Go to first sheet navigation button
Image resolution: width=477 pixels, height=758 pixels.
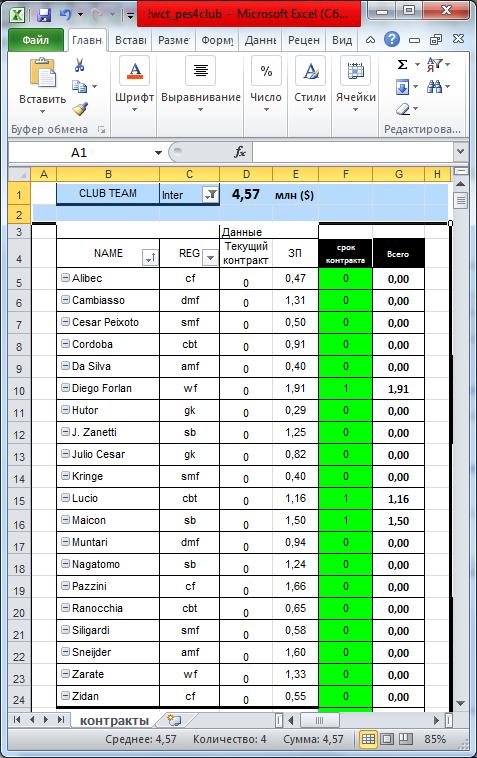point(17,720)
